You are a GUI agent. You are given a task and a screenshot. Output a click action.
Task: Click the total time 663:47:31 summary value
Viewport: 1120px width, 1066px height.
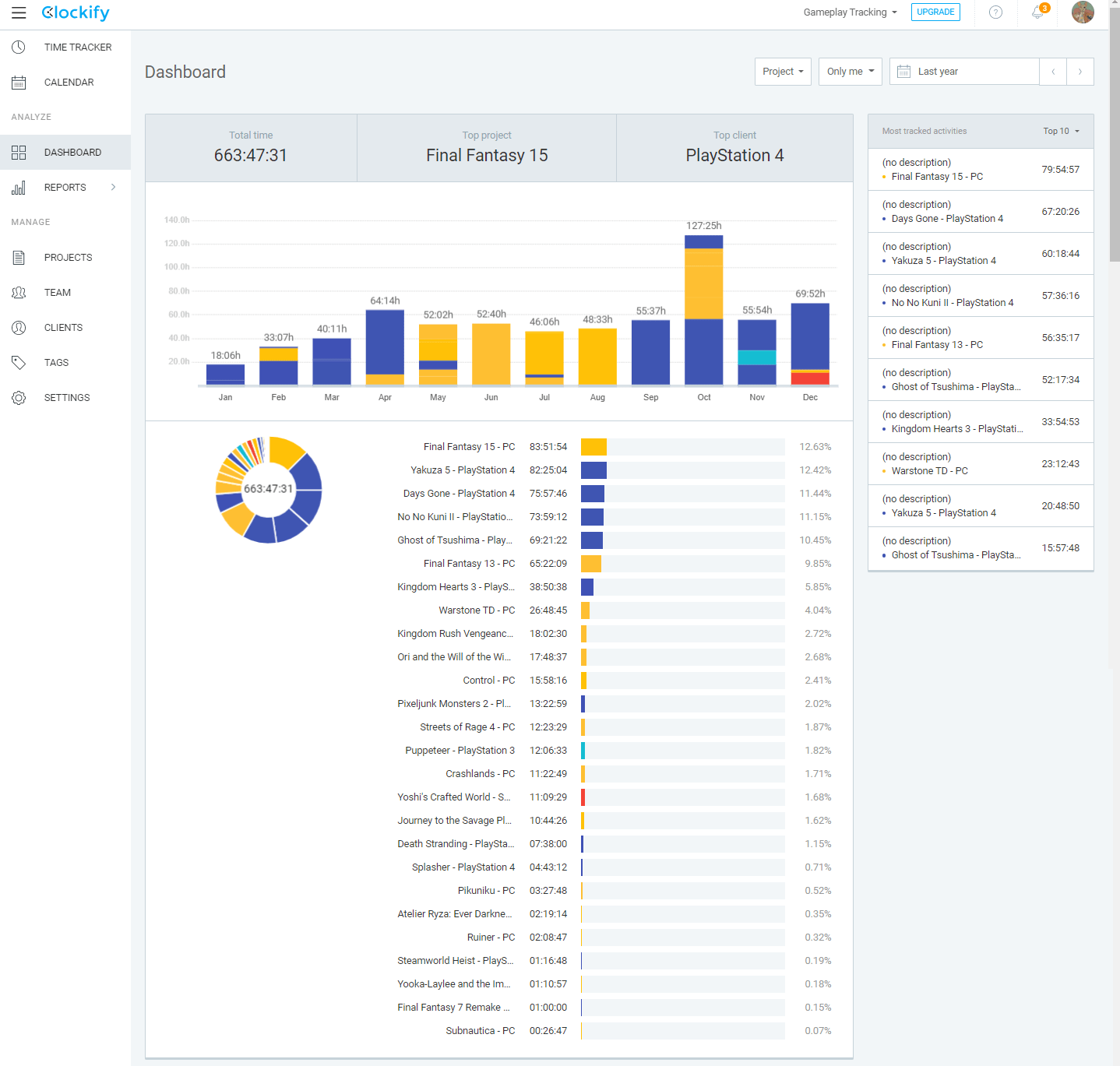(x=251, y=156)
